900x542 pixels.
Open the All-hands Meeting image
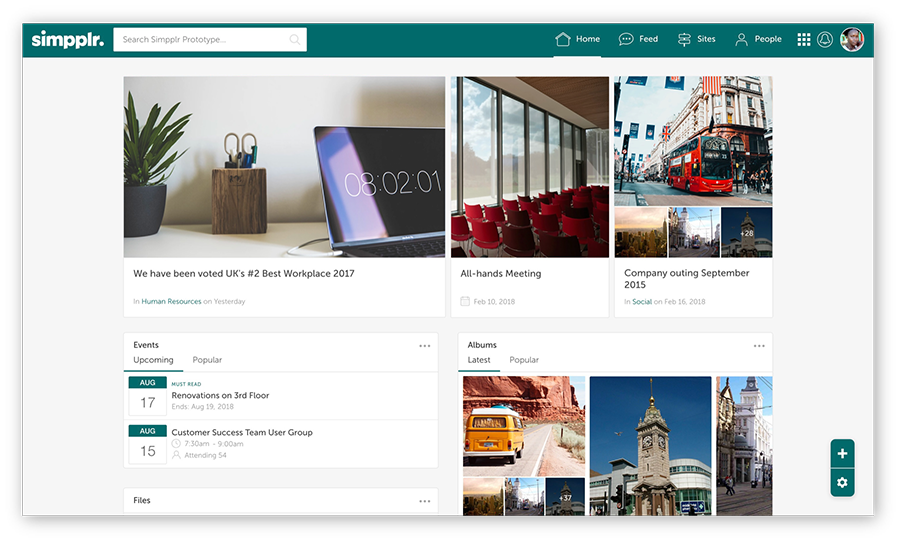pos(530,167)
